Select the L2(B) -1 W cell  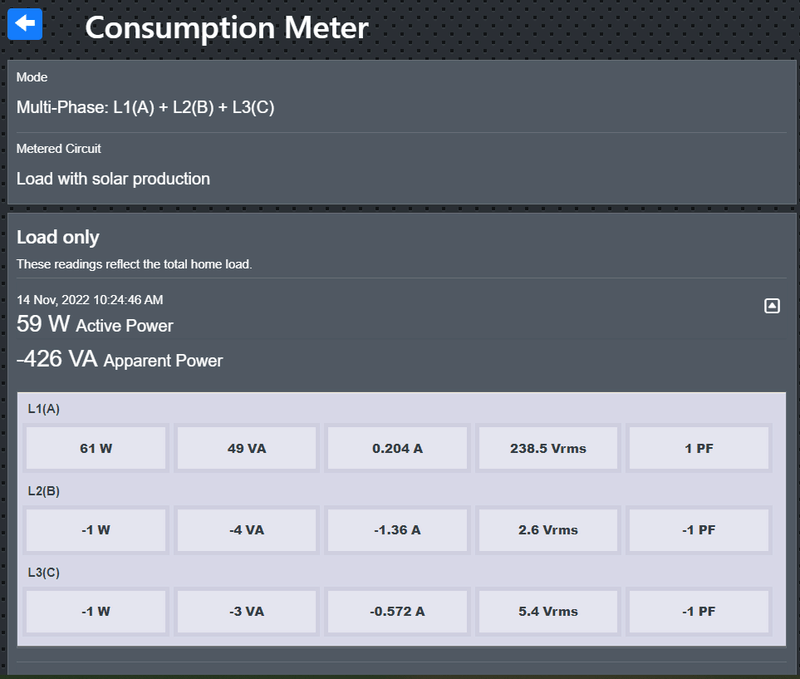(96, 530)
